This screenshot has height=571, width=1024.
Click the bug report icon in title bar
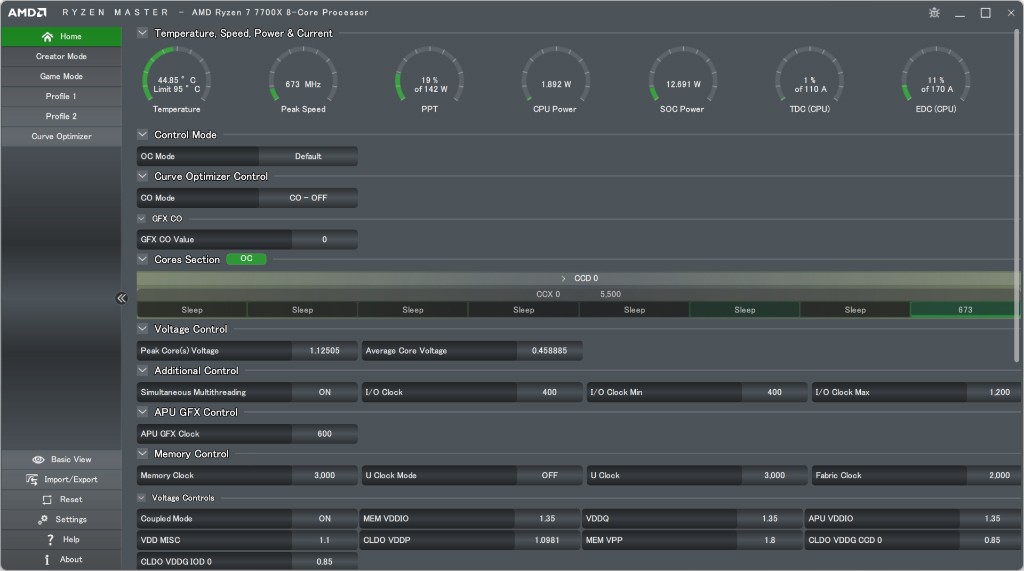pyautogui.click(x=934, y=13)
